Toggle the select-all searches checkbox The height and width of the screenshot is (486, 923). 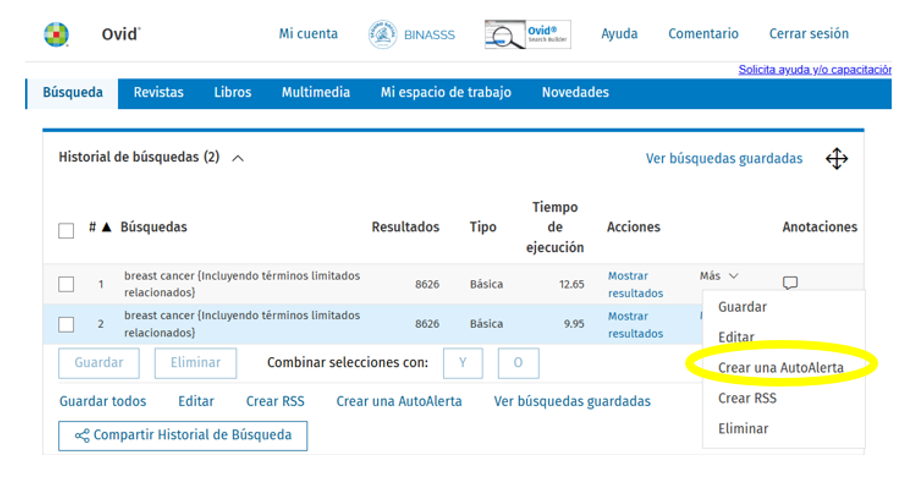66,230
